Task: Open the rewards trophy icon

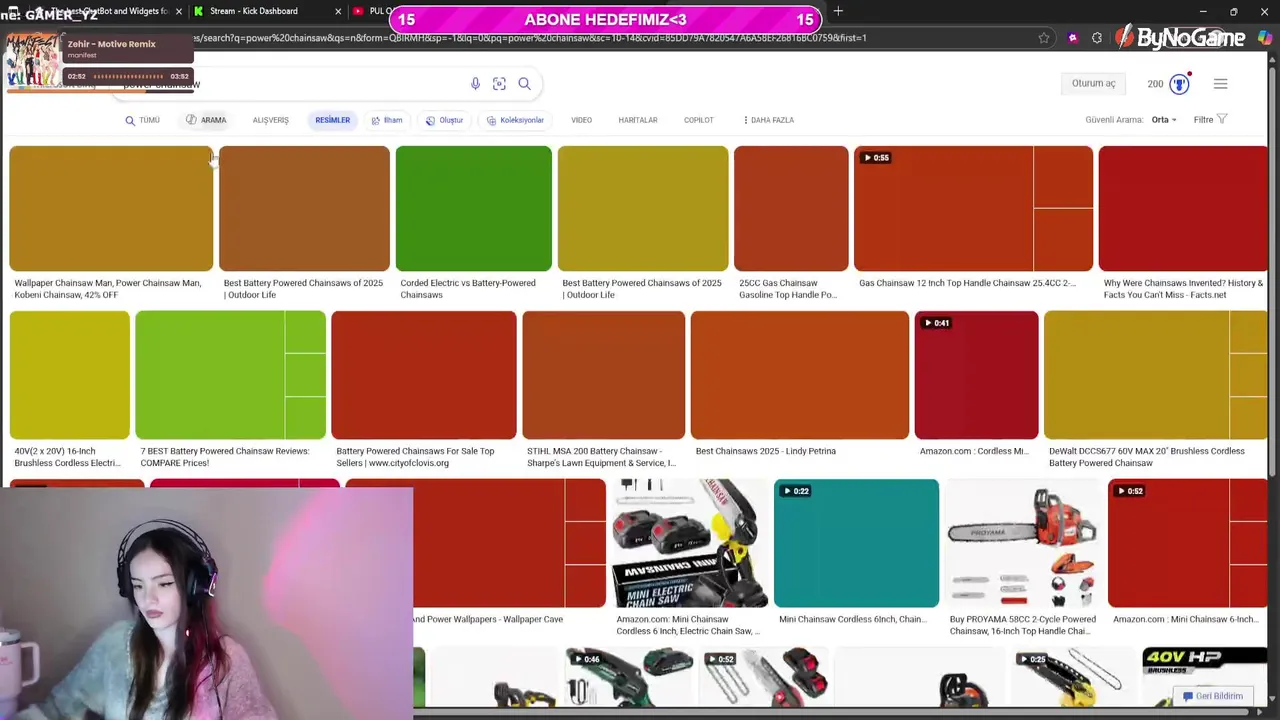Action: pyautogui.click(x=1179, y=84)
